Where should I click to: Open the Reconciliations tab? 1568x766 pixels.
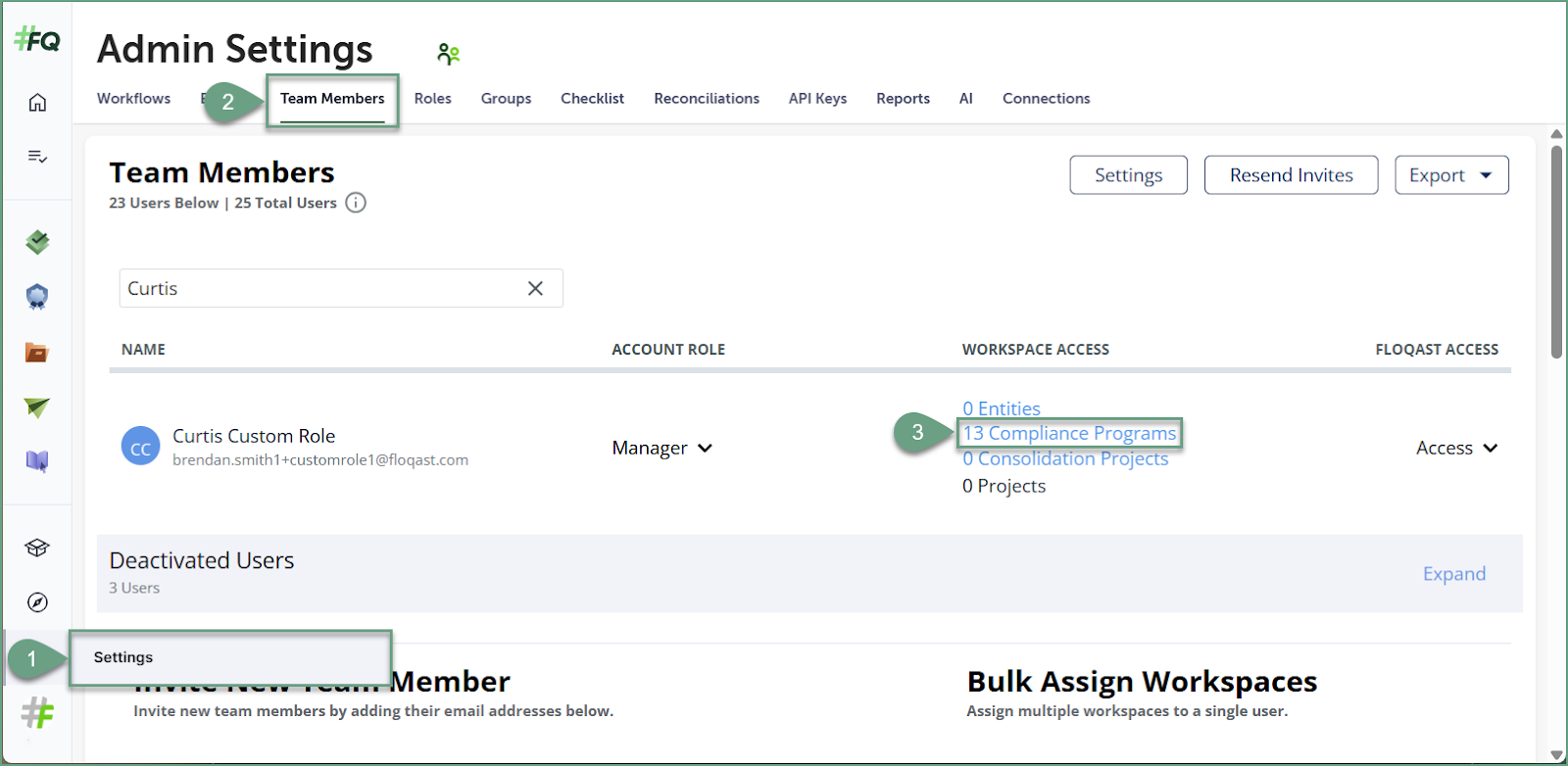coord(706,99)
